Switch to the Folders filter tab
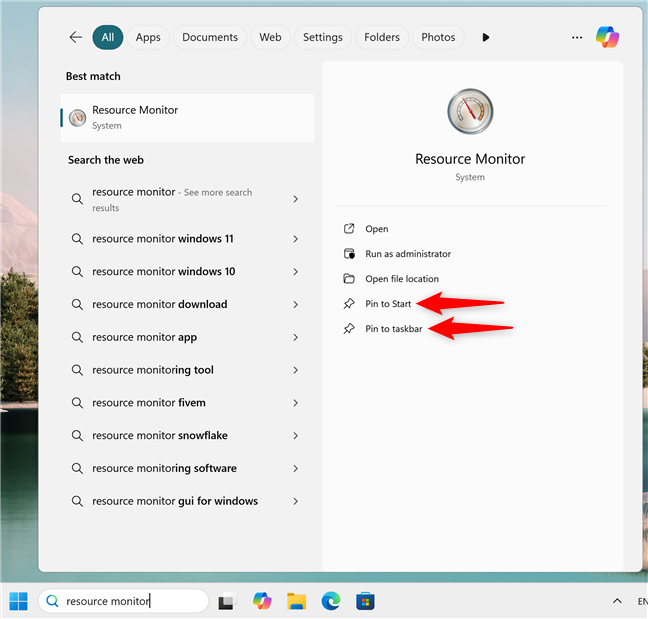648x619 pixels. click(x=382, y=37)
